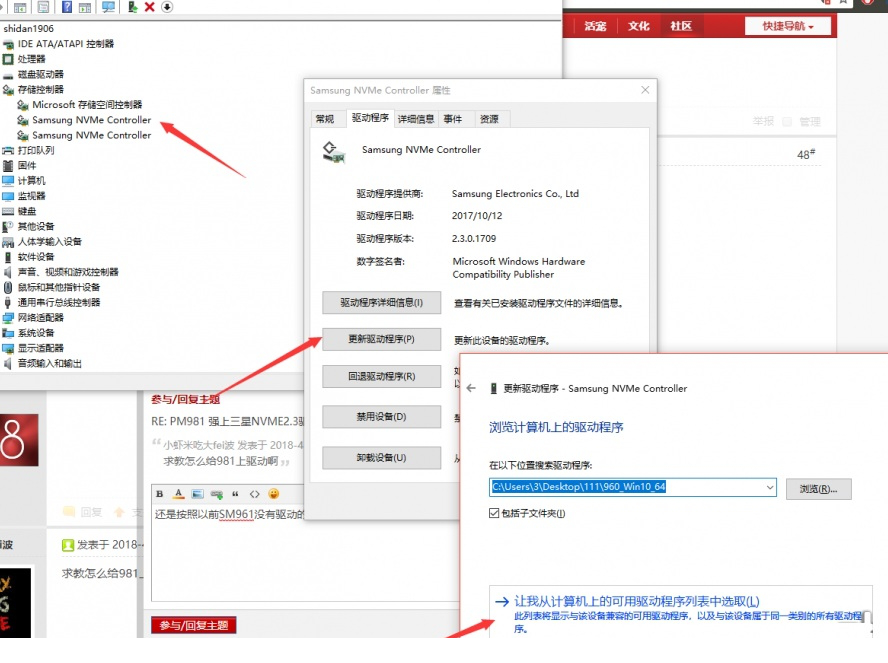Click 让我从计算机上的可用驱动程序列表中选取 link

point(637,601)
